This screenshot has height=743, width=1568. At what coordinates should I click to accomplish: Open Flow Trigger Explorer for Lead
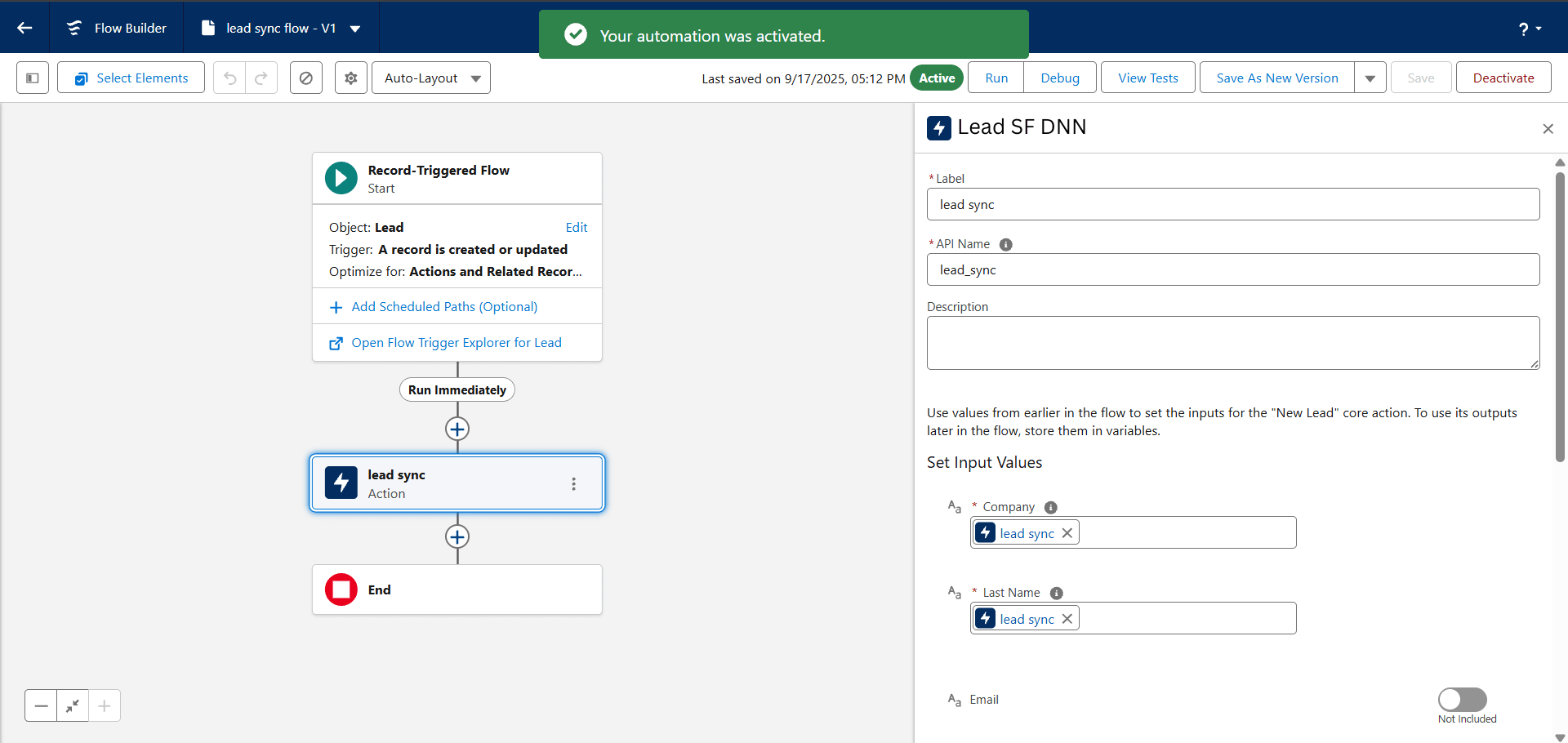pyautogui.click(x=457, y=342)
